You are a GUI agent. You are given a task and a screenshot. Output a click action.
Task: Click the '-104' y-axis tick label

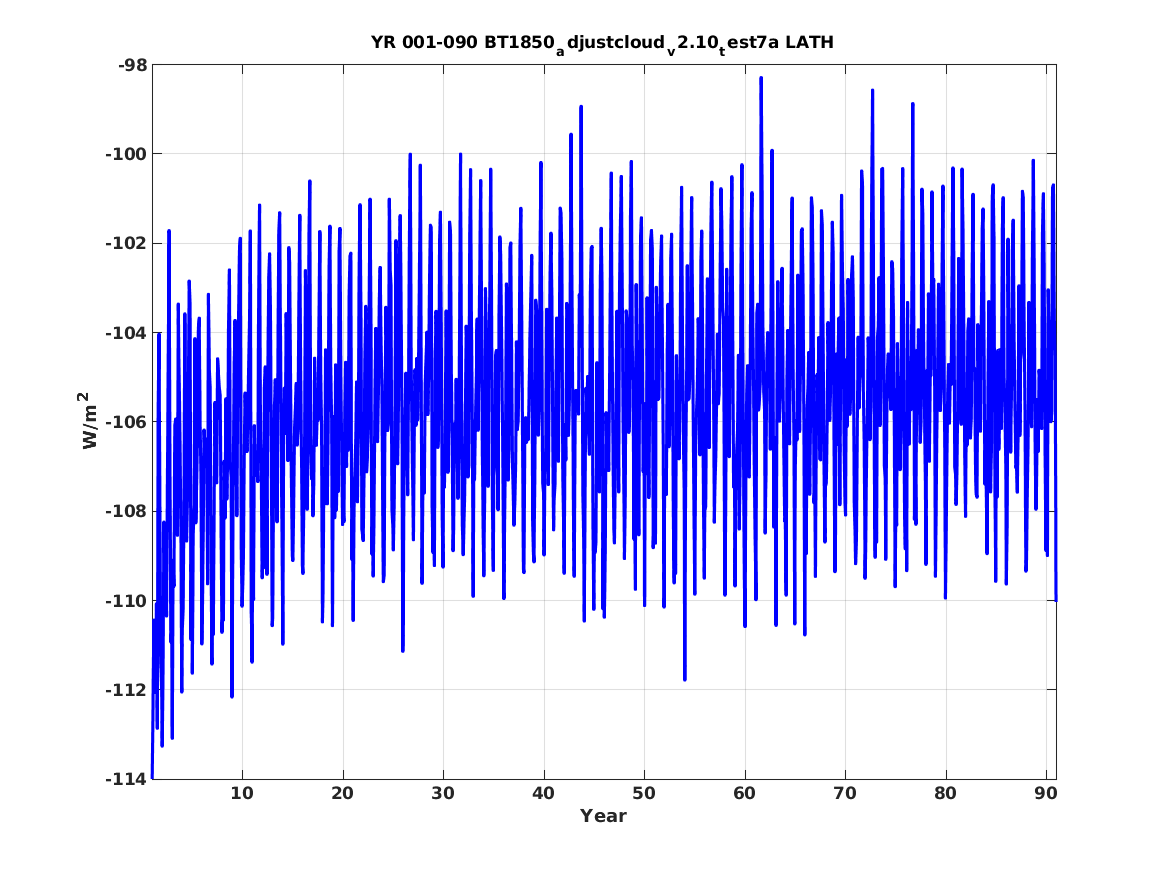coord(126,333)
